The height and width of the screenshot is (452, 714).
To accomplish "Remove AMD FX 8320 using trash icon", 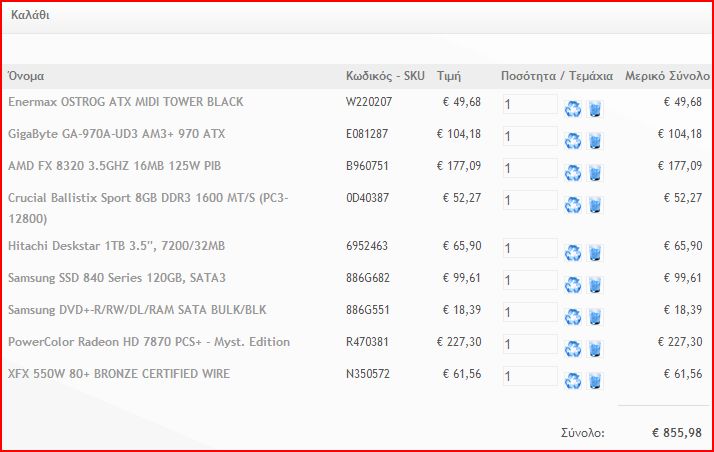I will 595,173.
